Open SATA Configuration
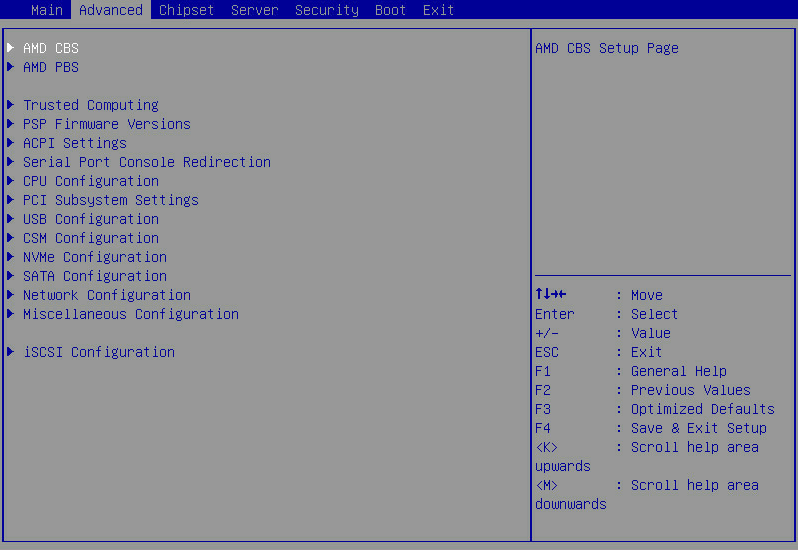This screenshot has height=550, width=798. (95, 276)
